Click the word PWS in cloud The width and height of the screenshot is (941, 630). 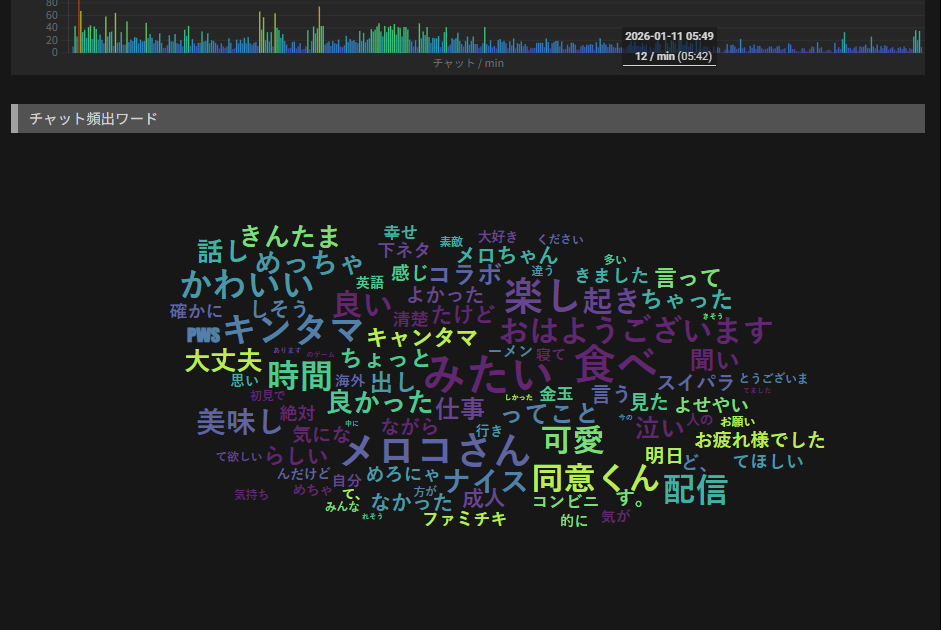pyautogui.click(x=203, y=335)
